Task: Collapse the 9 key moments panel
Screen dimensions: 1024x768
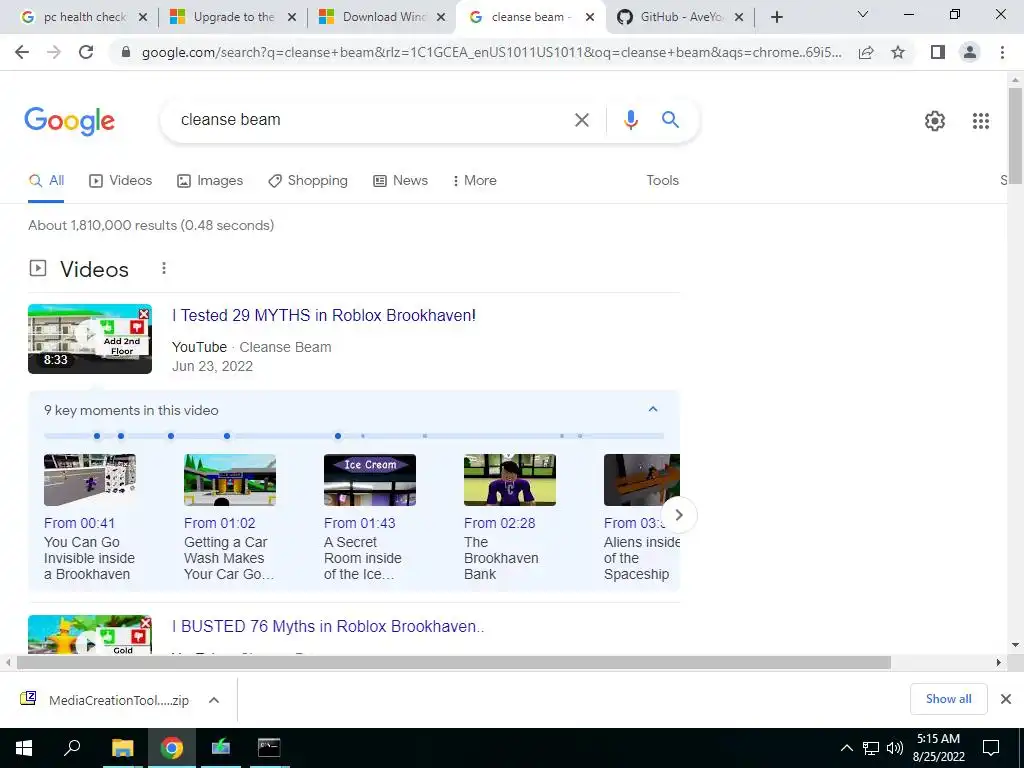Action: pos(652,409)
